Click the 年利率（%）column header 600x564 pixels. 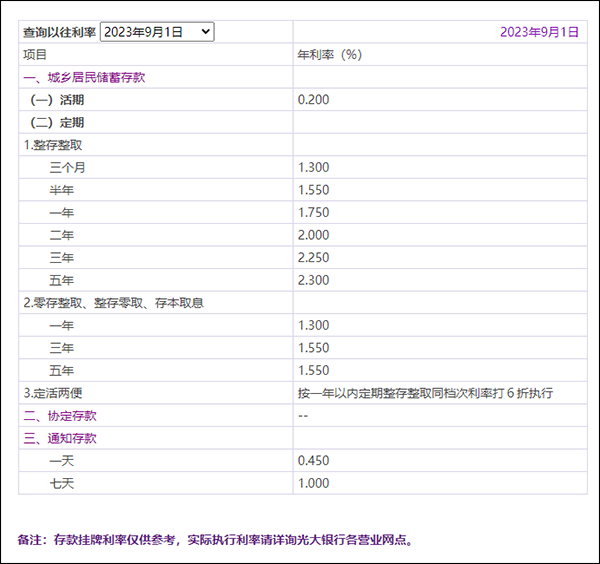click(x=330, y=54)
